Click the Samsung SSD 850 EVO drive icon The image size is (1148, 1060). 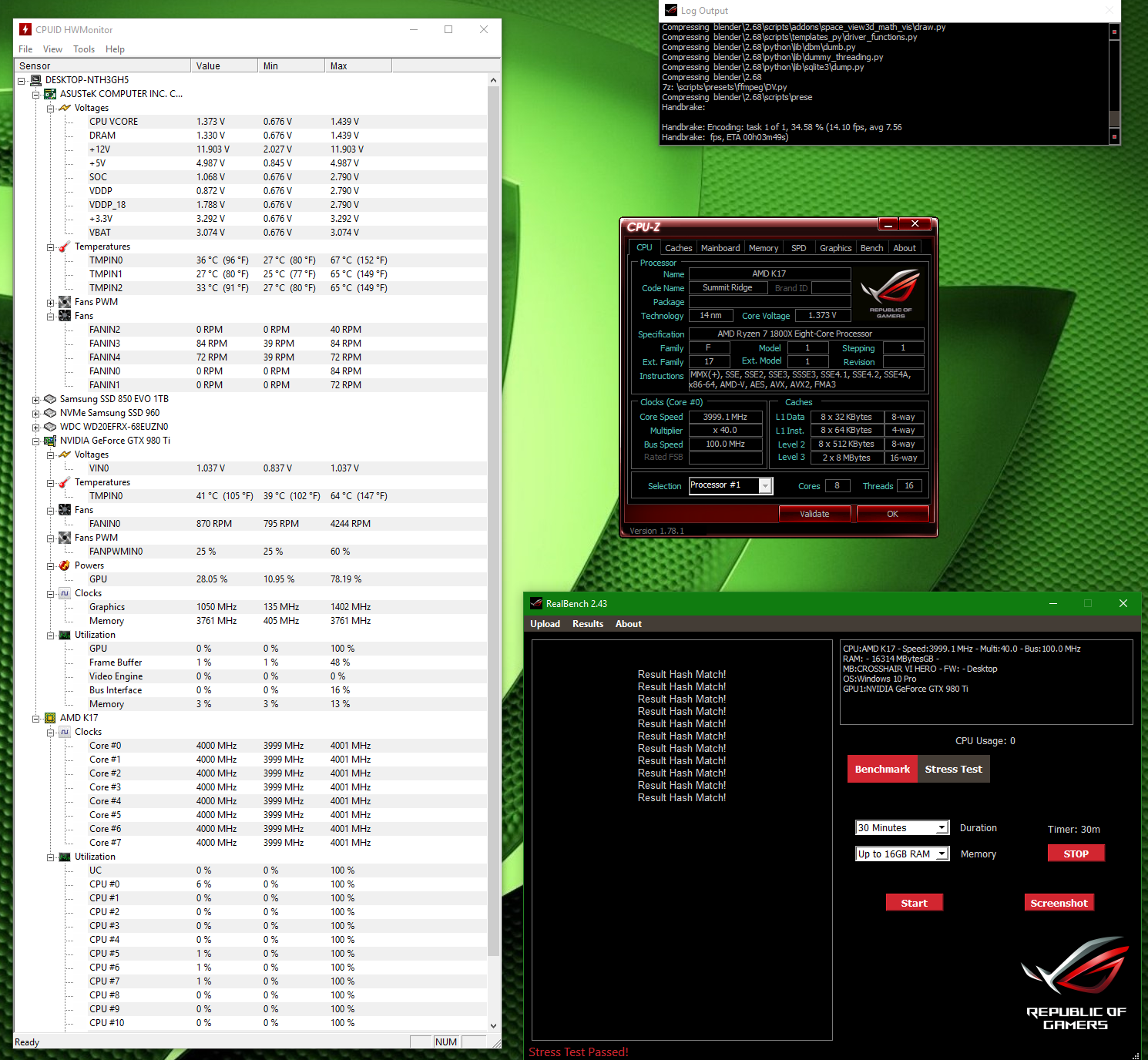(50, 399)
